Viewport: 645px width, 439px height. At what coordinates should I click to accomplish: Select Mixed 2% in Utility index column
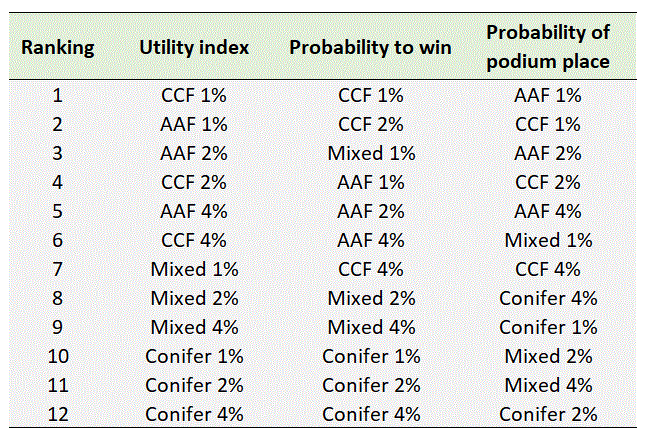(194, 298)
